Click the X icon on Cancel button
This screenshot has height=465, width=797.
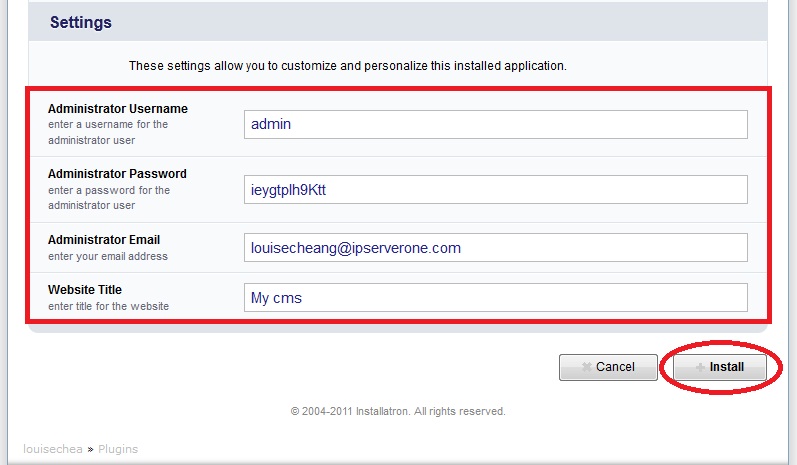[x=587, y=367]
